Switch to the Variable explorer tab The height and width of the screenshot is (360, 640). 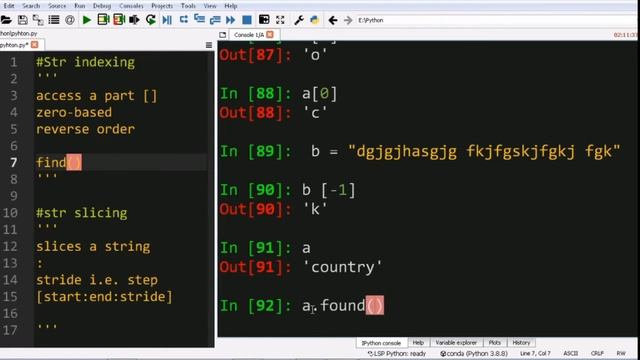[456, 343]
